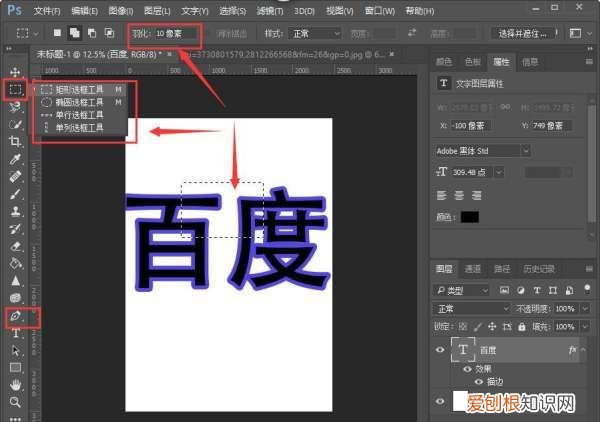Open the 样式 style dropdown showing 正常
The width and height of the screenshot is (600, 422).
[x=315, y=34]
